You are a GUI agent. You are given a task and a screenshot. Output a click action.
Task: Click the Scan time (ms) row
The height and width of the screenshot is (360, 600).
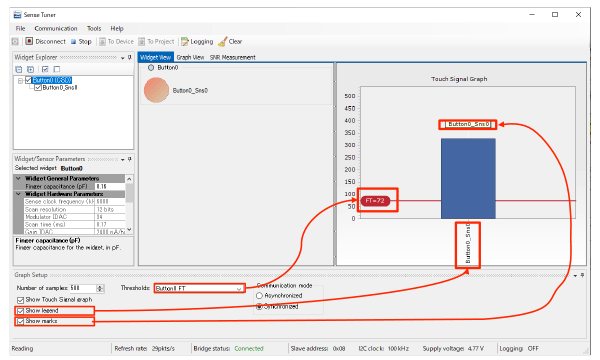click(74, 225)
